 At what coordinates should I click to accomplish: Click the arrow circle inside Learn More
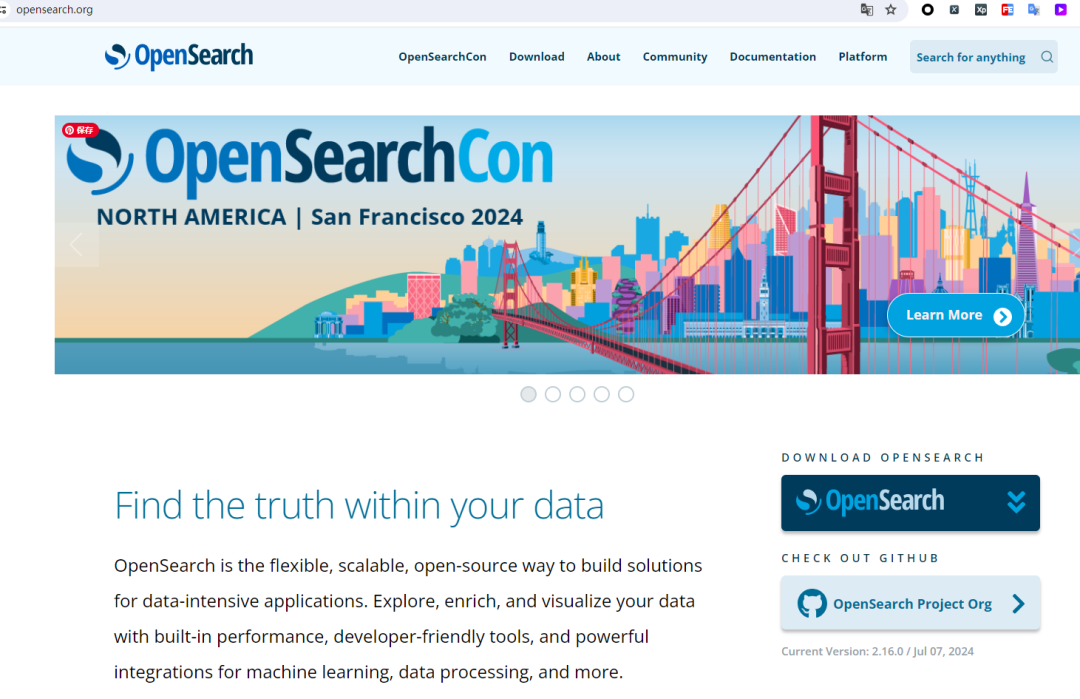(x=1002, y=316)
